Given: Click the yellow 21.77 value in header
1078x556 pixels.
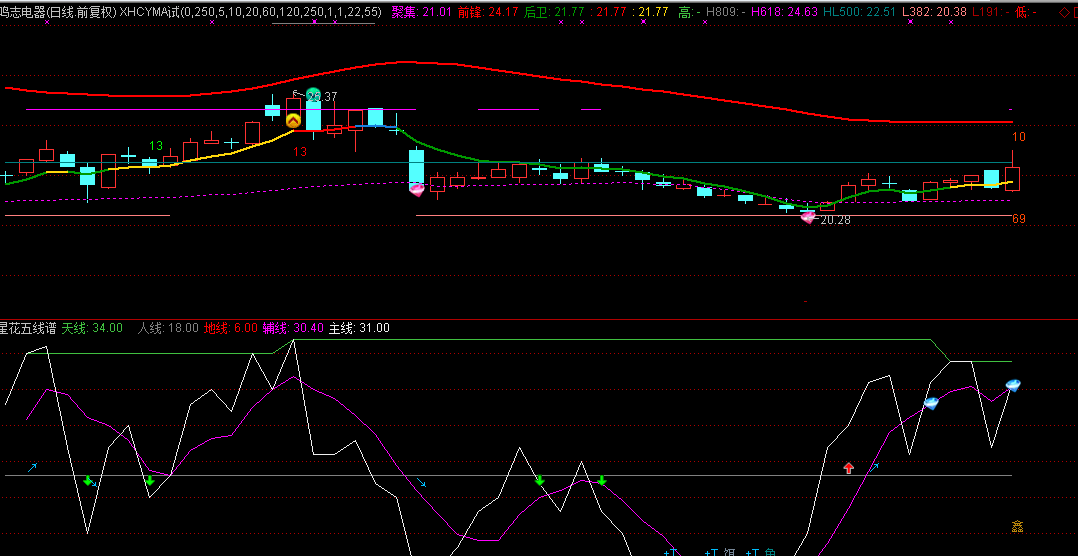Looking at the screenshot, I should pos(652,12).
